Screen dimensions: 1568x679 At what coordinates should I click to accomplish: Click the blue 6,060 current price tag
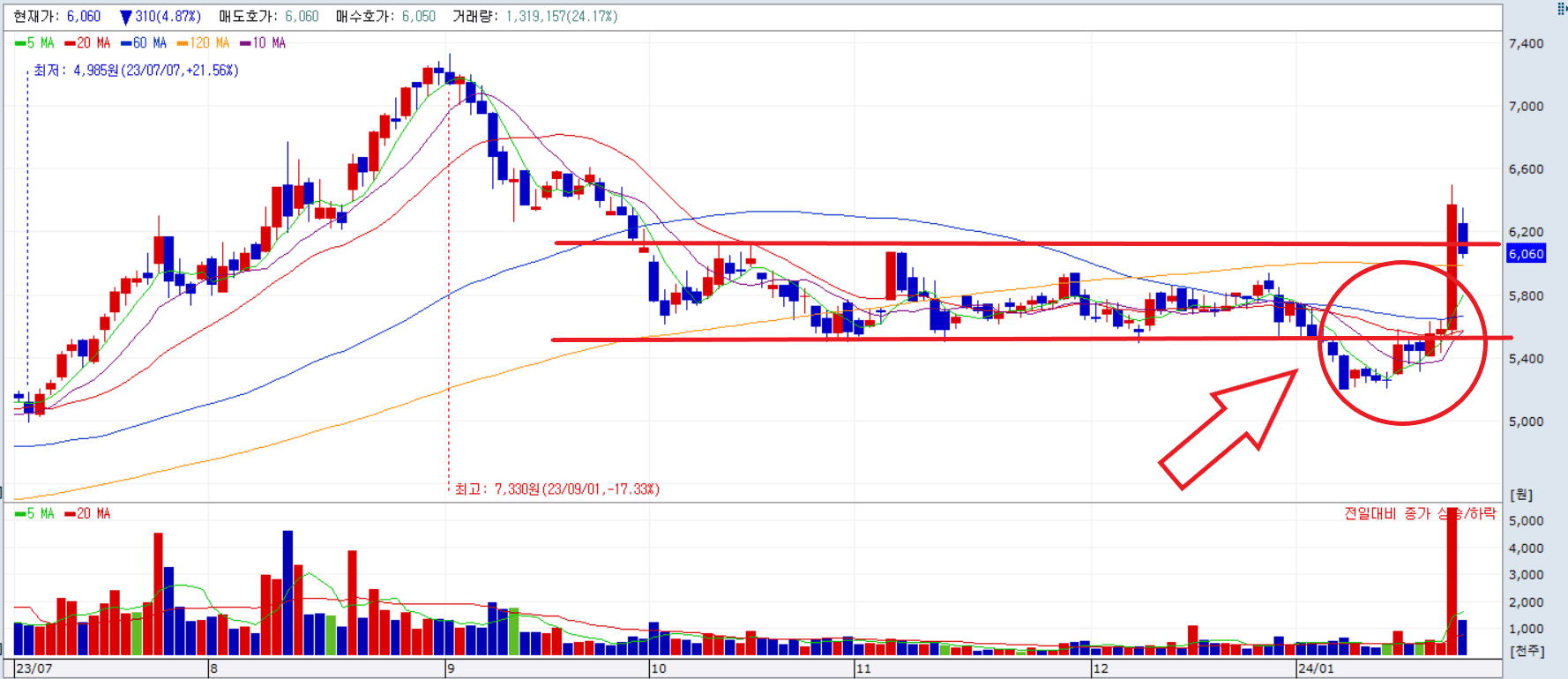(1526, 254)
